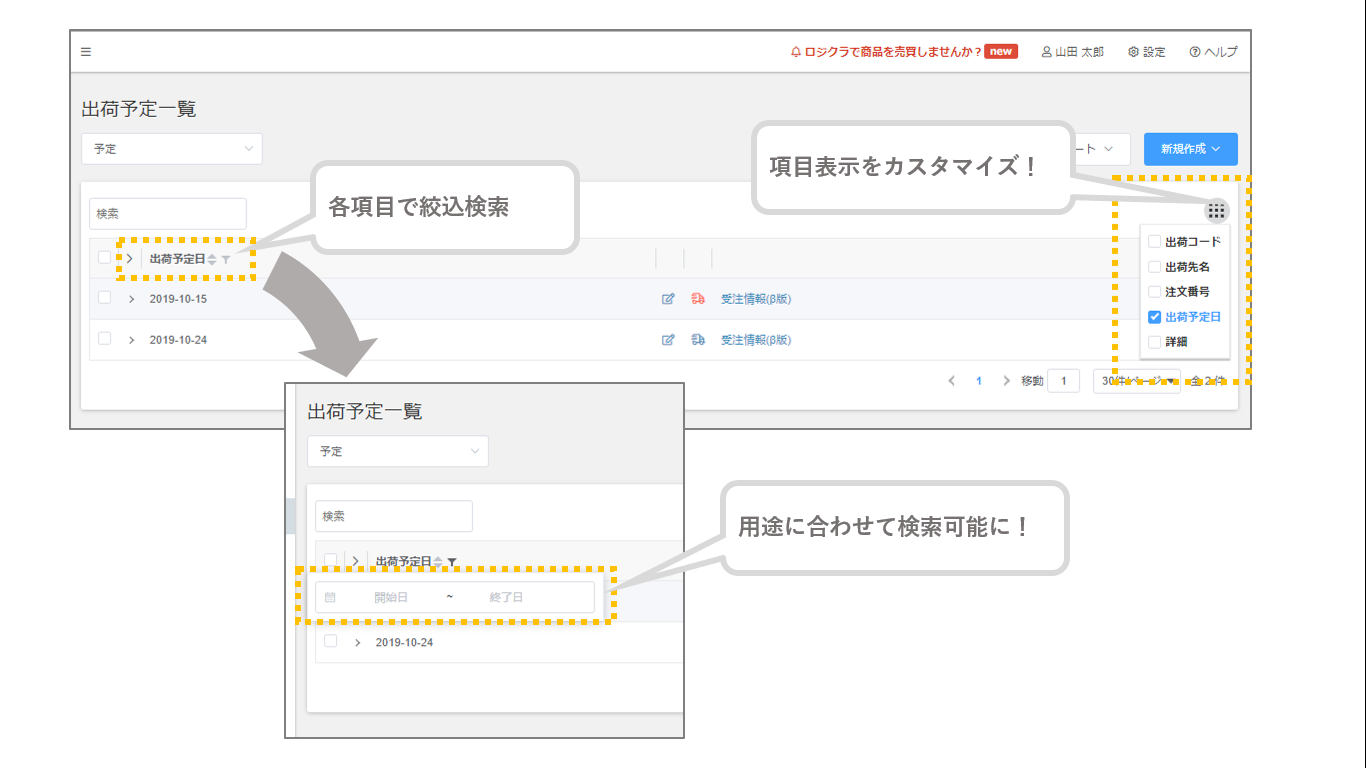This screenshot has width=1366, height=768.
Task: Open the 30件/ページ page size dropdown
Action: pos(1136,381)
